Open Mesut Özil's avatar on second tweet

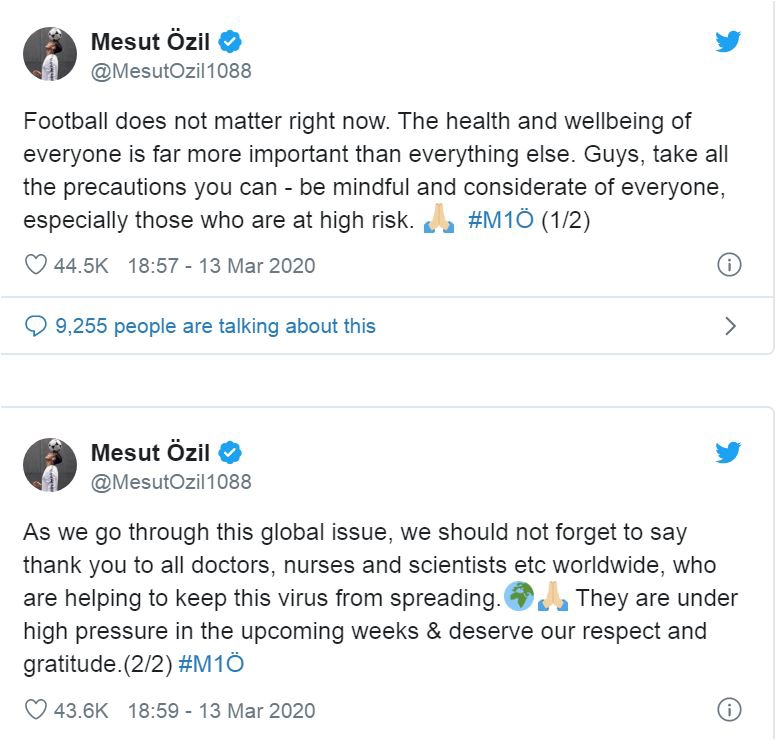click(x=50, y=464)
